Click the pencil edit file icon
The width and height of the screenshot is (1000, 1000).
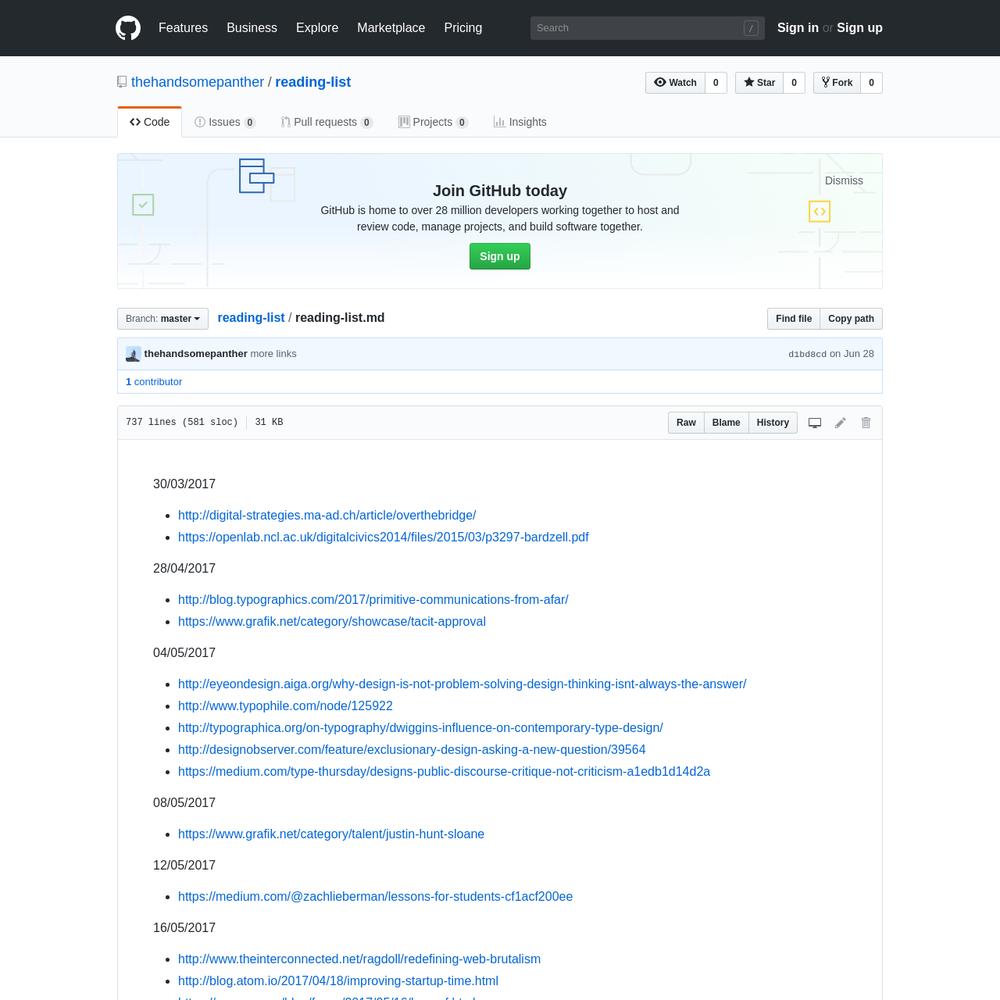[841, 423]
